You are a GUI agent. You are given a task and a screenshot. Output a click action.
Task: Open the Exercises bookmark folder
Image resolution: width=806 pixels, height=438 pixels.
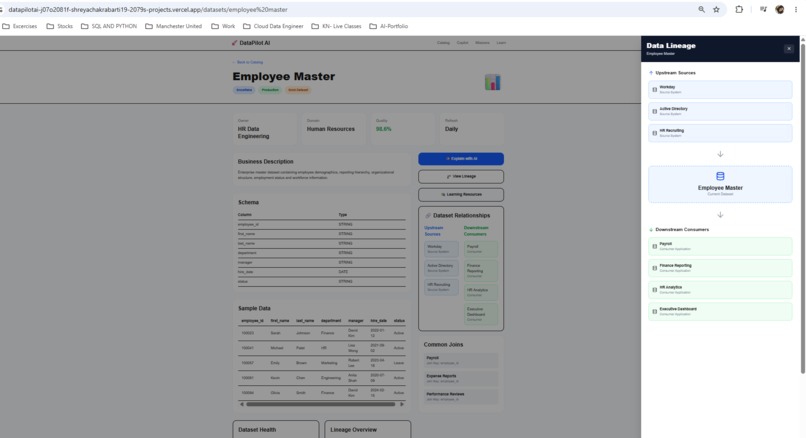[x=20, y=26]
